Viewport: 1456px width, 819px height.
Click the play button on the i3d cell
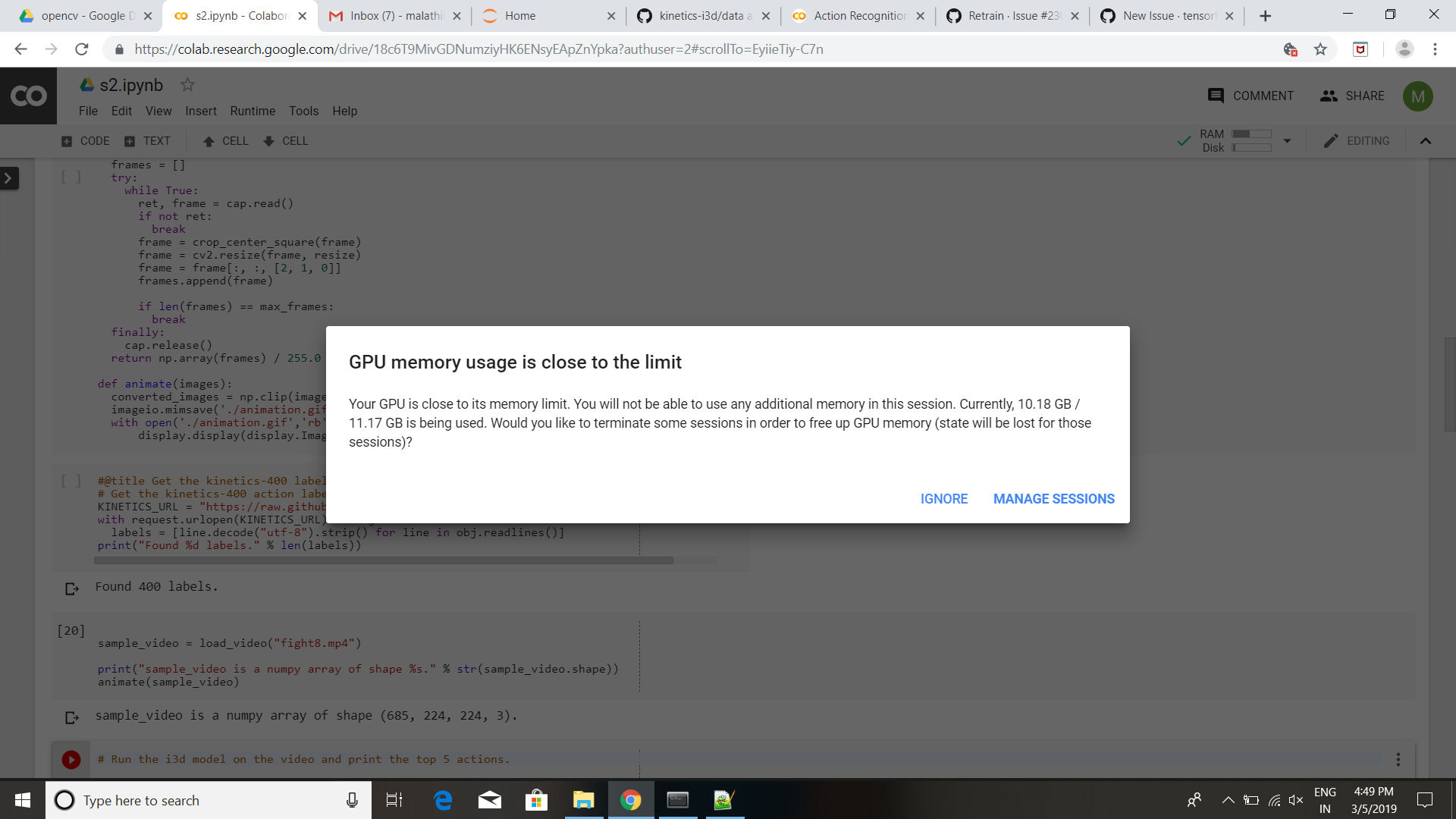tap(71, 759)
